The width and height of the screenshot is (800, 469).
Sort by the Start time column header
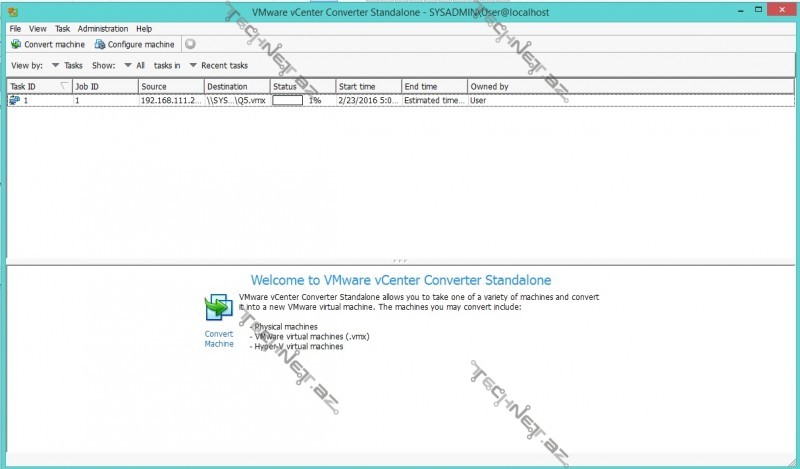pos(367,87)
